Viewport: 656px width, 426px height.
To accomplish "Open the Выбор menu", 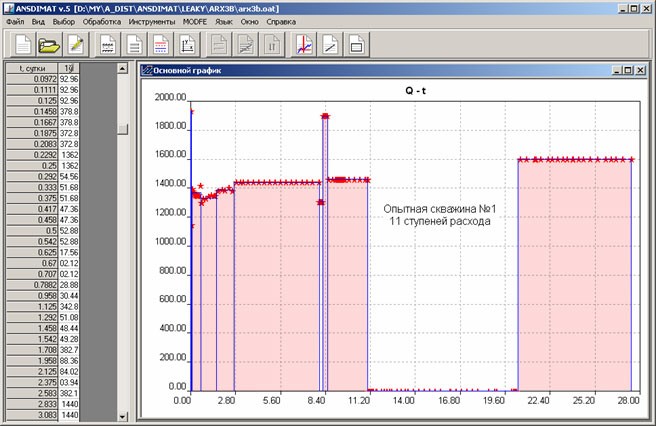I will [64, 22].
